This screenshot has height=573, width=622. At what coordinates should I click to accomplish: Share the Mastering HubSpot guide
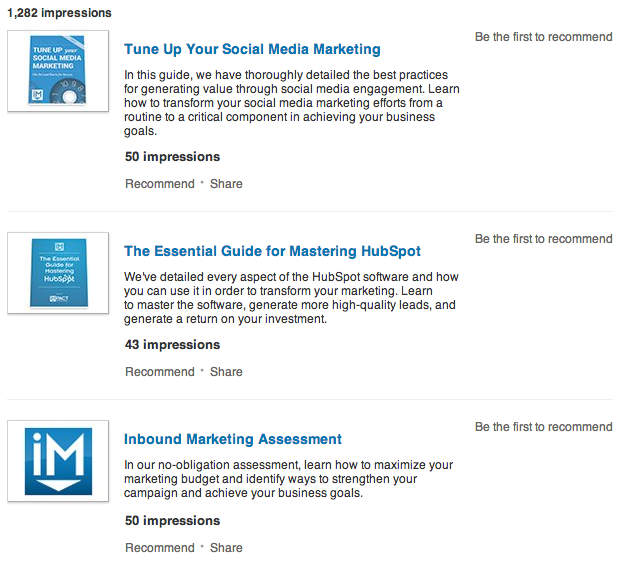(226, 372)
